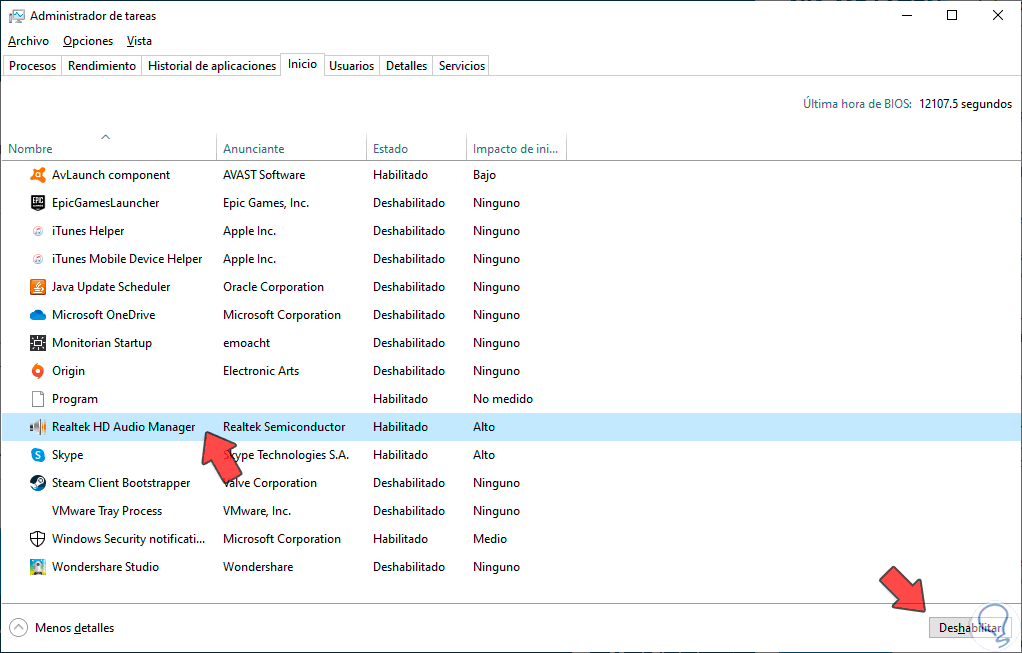Viewport: 1022px width, 653px height.
Task: Open the Opciones menu
Action: tap(88, 41)
